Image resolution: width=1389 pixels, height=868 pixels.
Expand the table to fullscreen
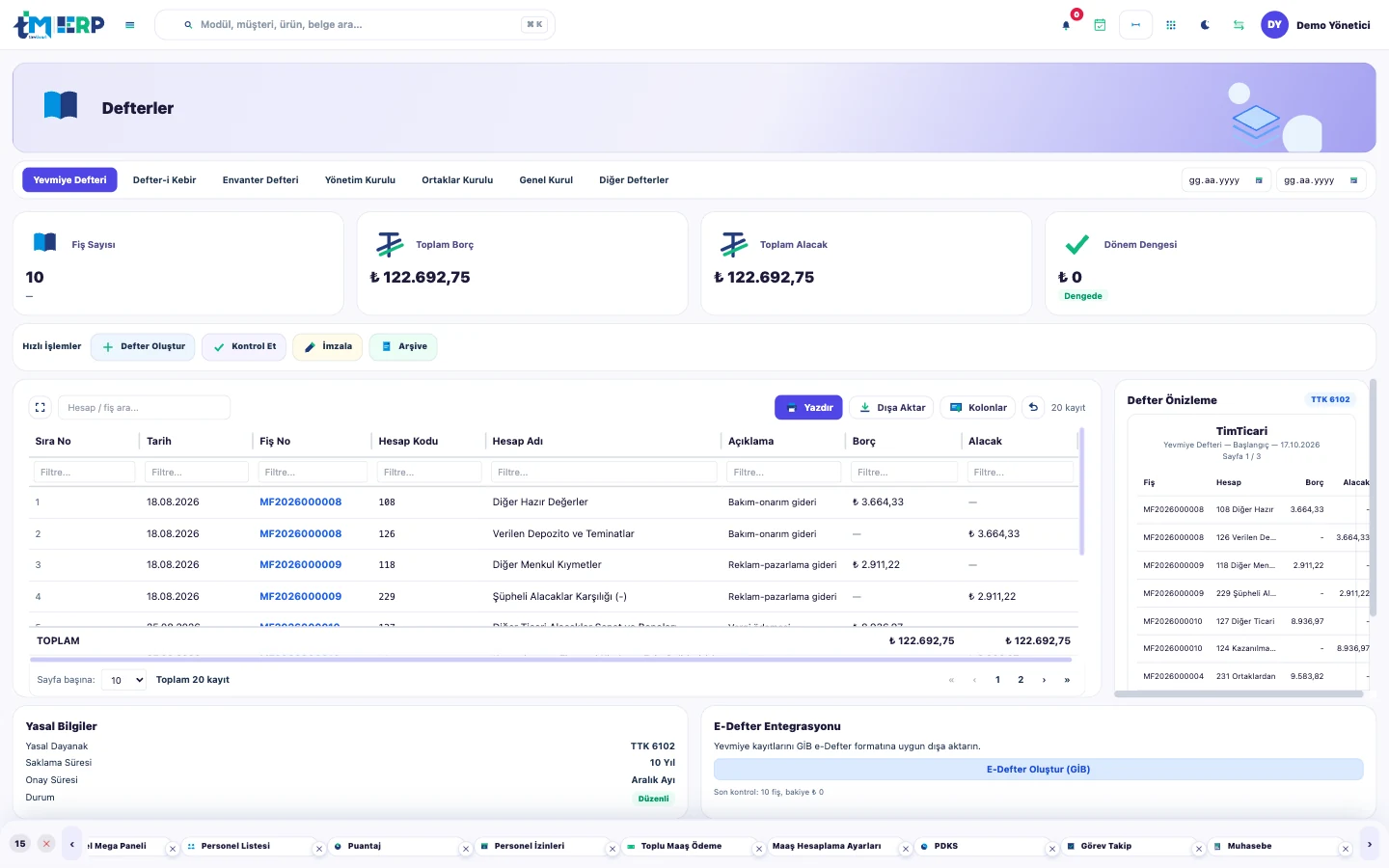(x=40, y=408)
